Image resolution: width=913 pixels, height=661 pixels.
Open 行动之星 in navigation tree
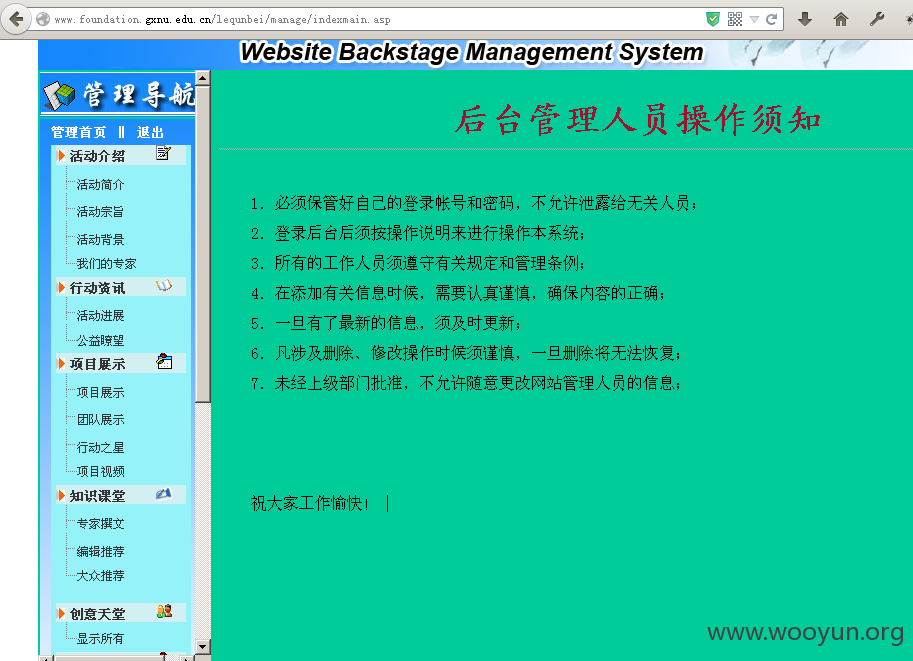point(100,448)
